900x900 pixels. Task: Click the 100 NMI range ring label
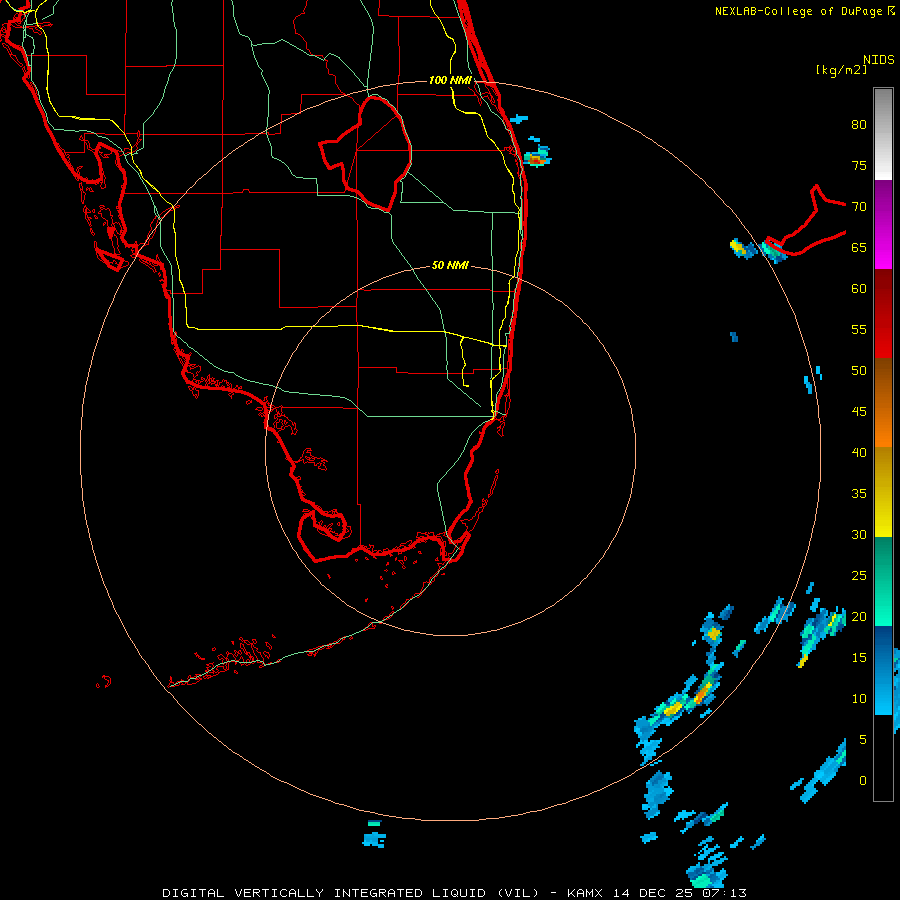pyautogui.click(x=450, y=80)
